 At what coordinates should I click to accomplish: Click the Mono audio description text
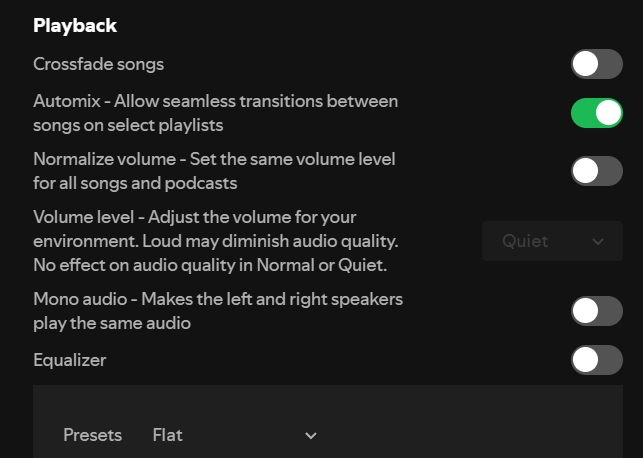218,311
